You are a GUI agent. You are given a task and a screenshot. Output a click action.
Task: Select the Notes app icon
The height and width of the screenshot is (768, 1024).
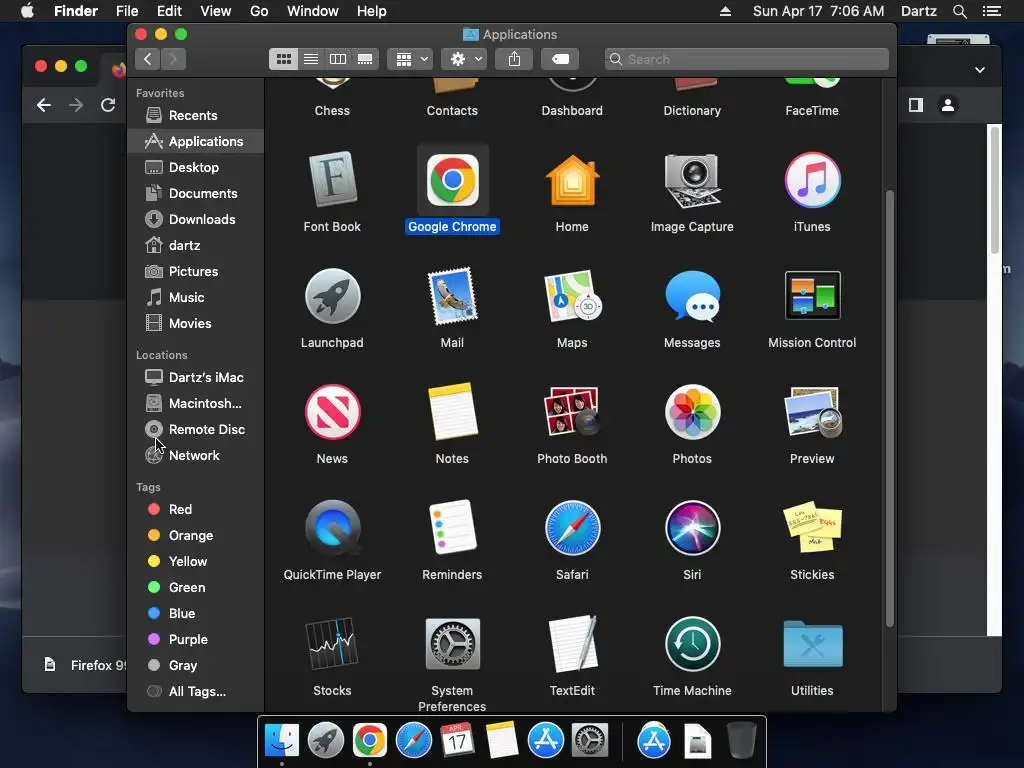tap(452, 412)
